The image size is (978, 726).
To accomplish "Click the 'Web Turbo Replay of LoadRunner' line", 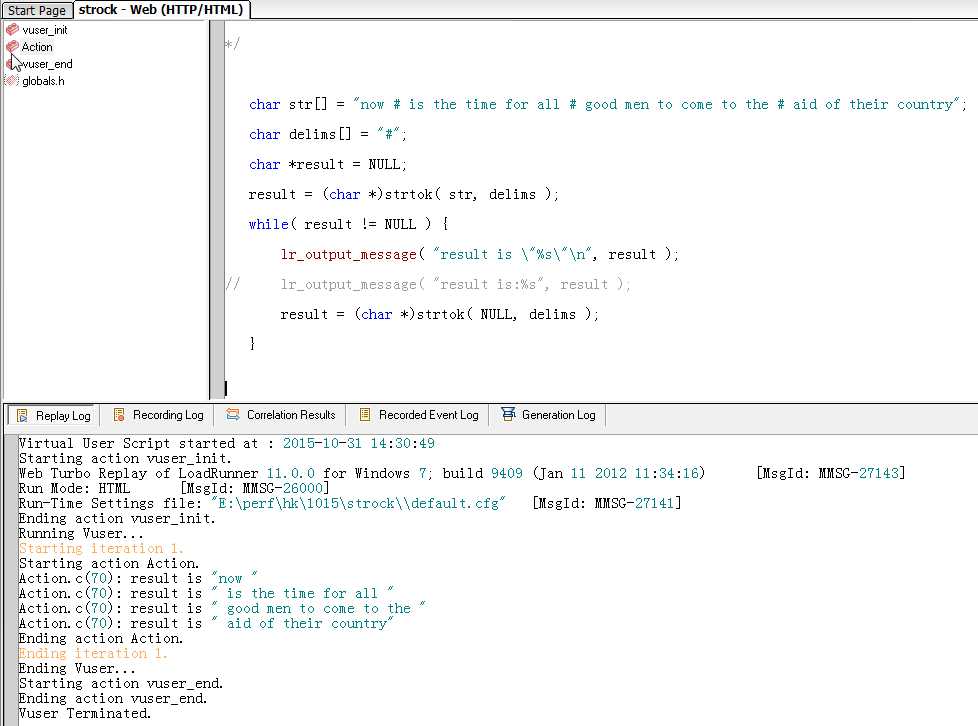I will (462, 473).
